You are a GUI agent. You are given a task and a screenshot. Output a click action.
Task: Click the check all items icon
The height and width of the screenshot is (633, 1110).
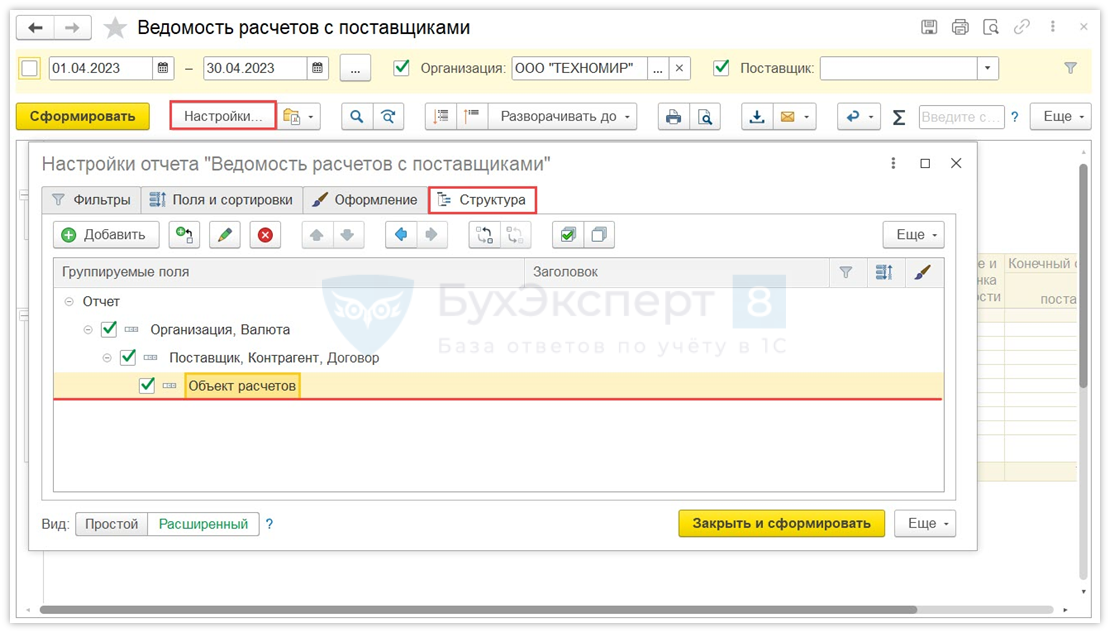tap(568, 235)
